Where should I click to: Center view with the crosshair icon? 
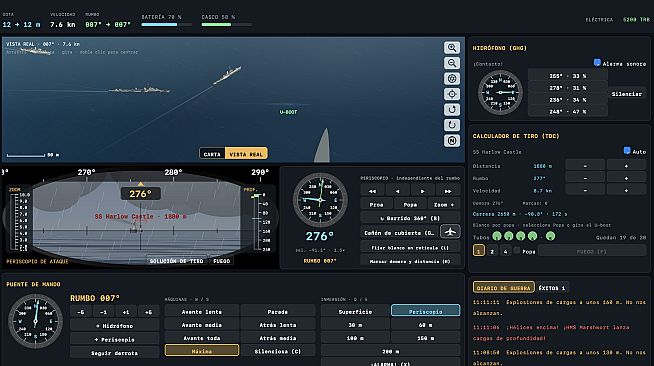pyautogui.click(x=452, y=94)
